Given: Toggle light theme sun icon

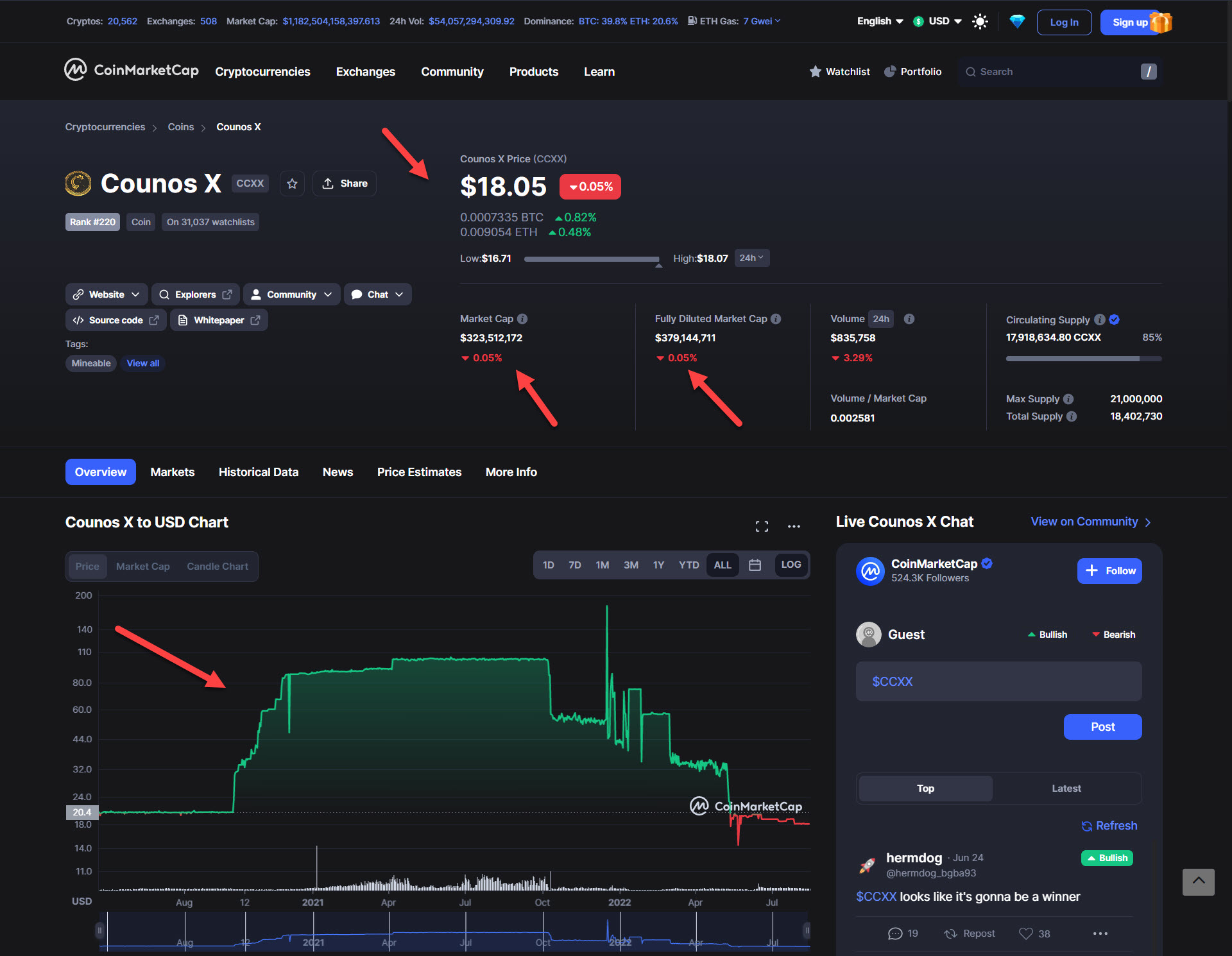Looking at the screenshot, I should point(980,22).
